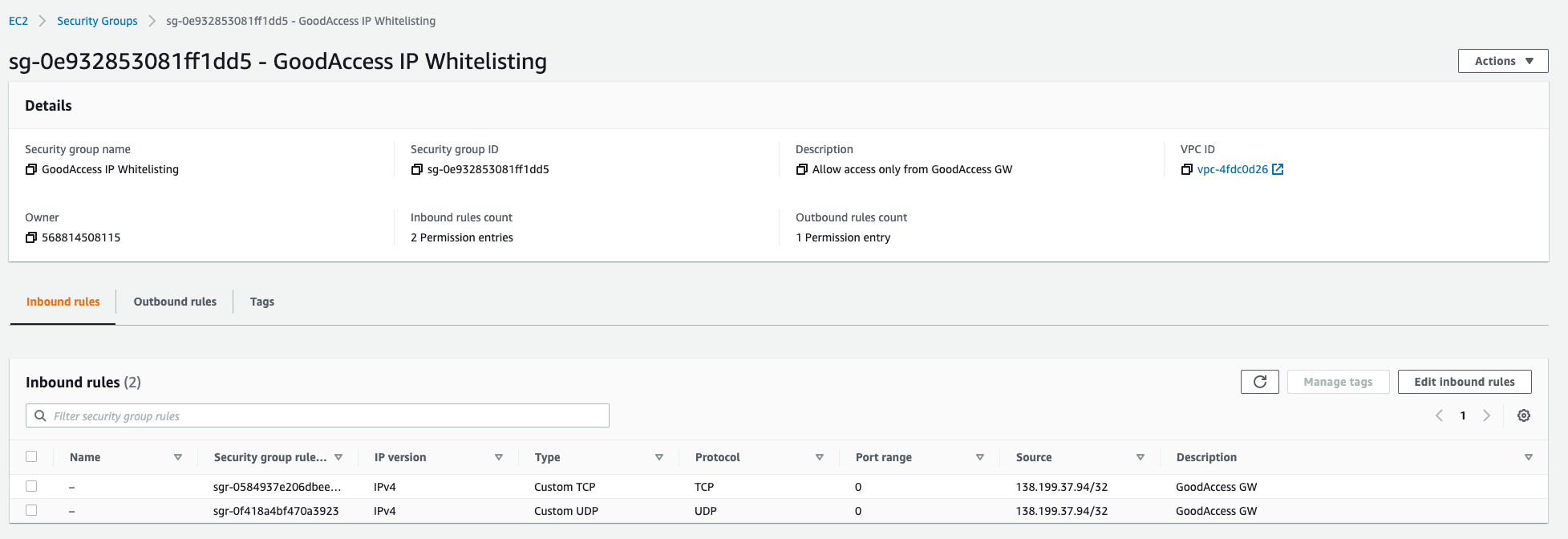Select the Custom TCP rule checkbox
1568x539 pixels.
coord(31,486)
